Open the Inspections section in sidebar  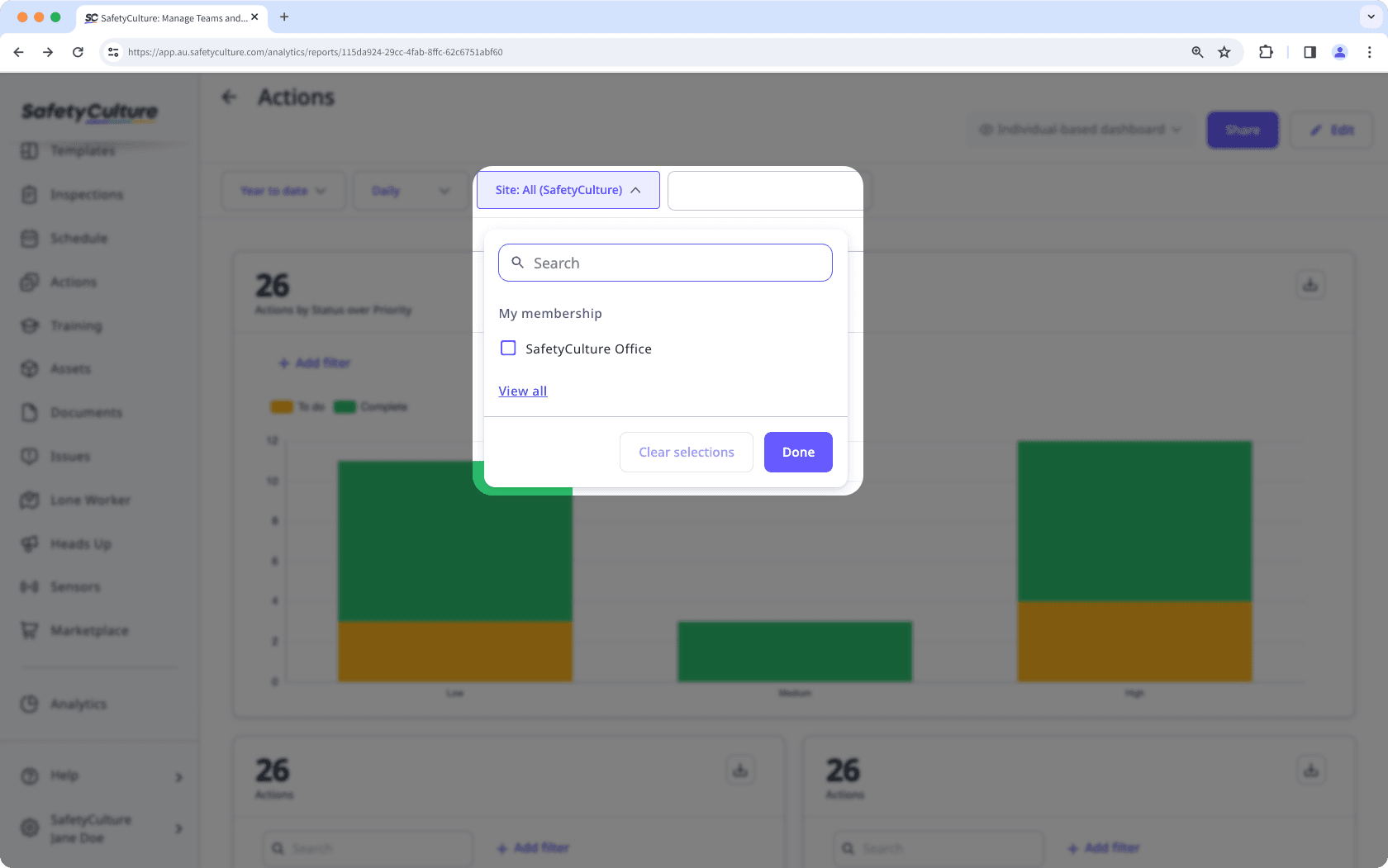[x=87, y=194]
